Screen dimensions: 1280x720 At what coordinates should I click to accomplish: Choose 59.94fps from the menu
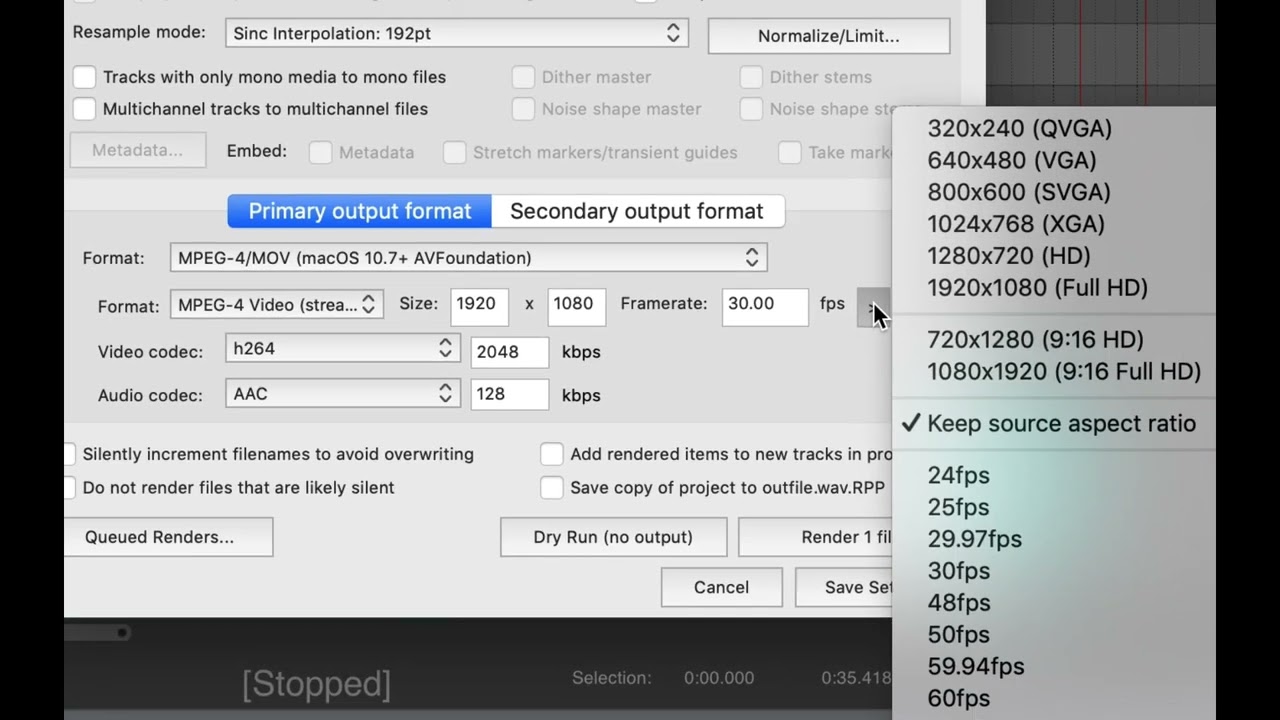point(1054,667)
